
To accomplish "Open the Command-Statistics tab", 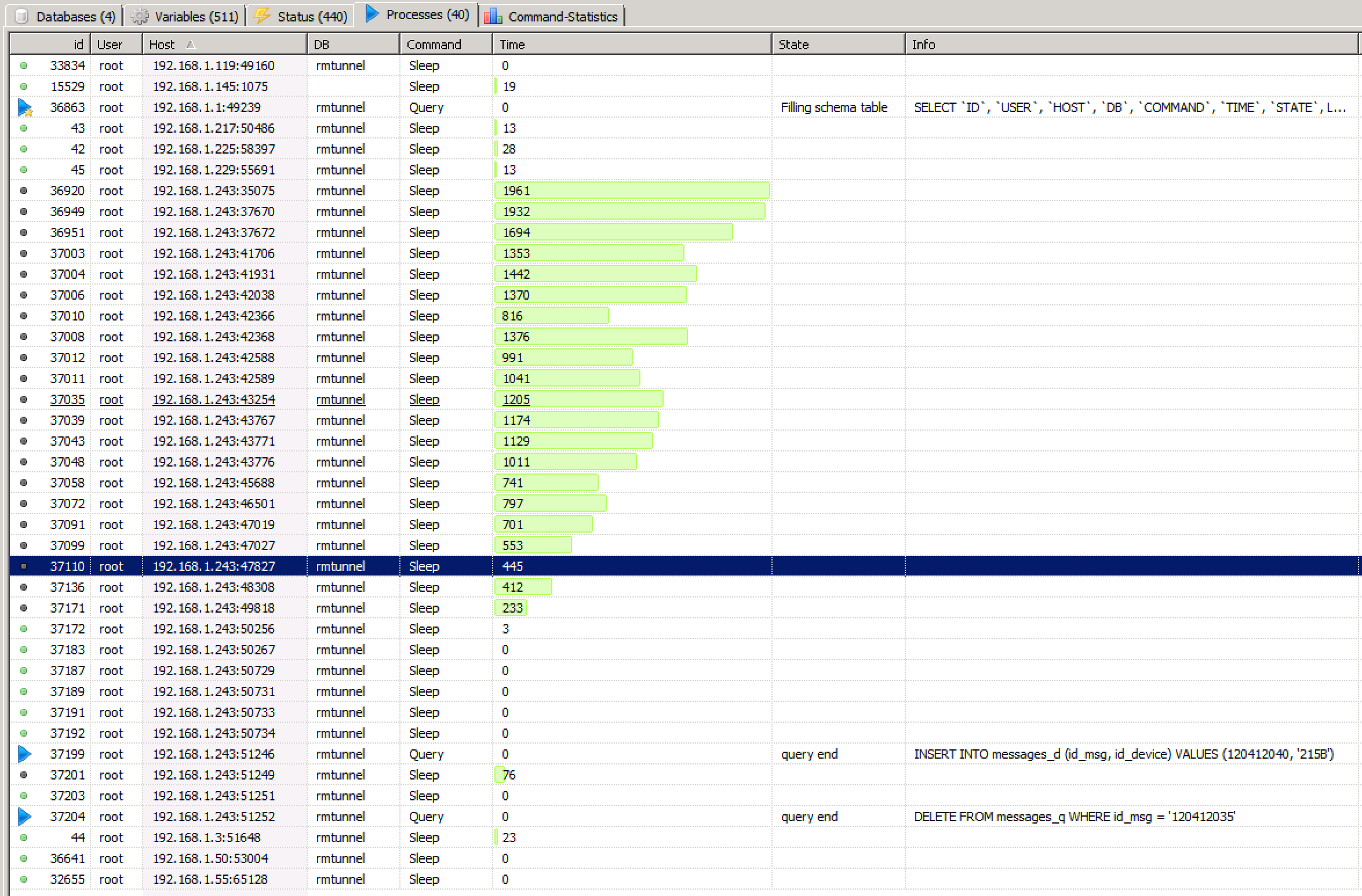I will (562, 16).
